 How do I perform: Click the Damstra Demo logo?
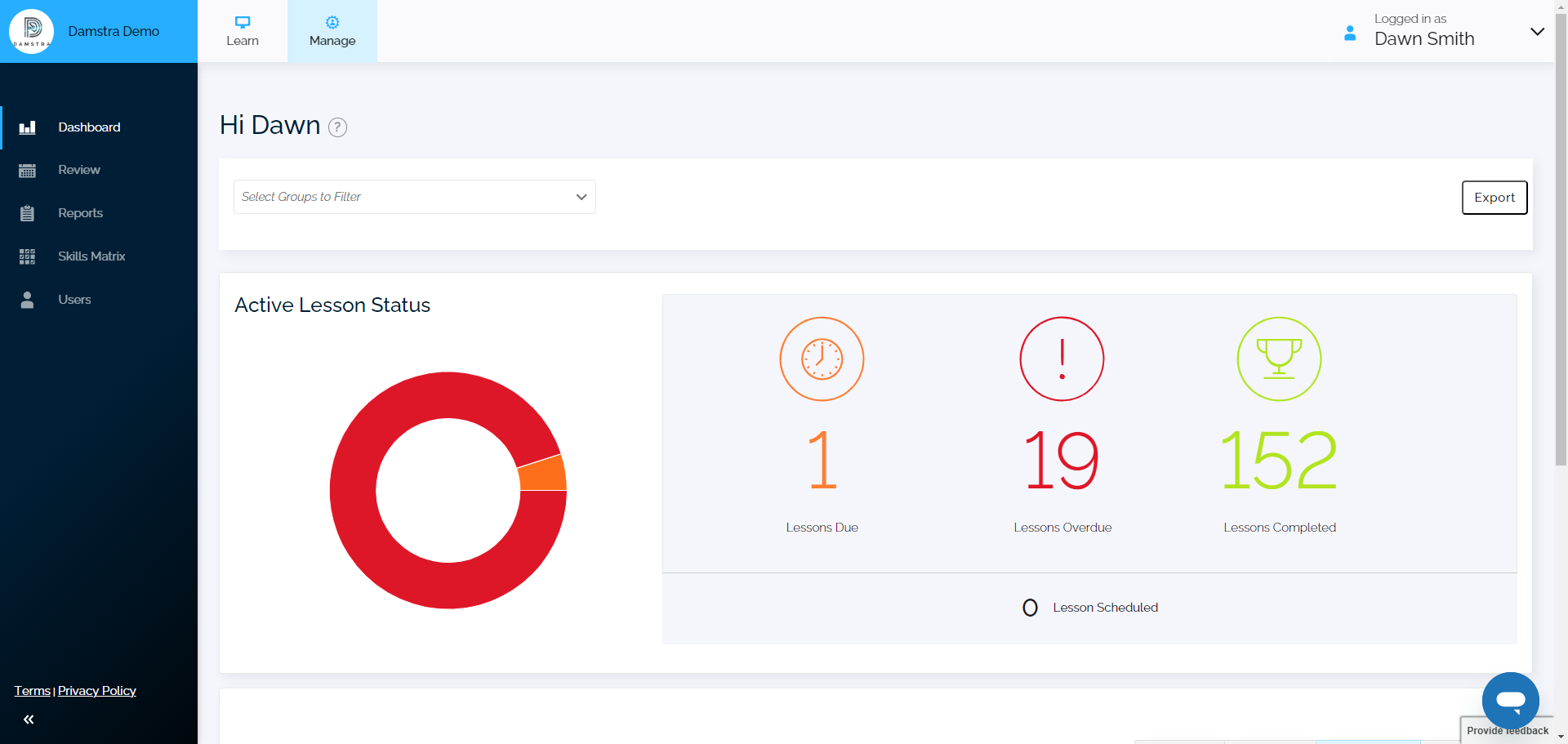31,31
